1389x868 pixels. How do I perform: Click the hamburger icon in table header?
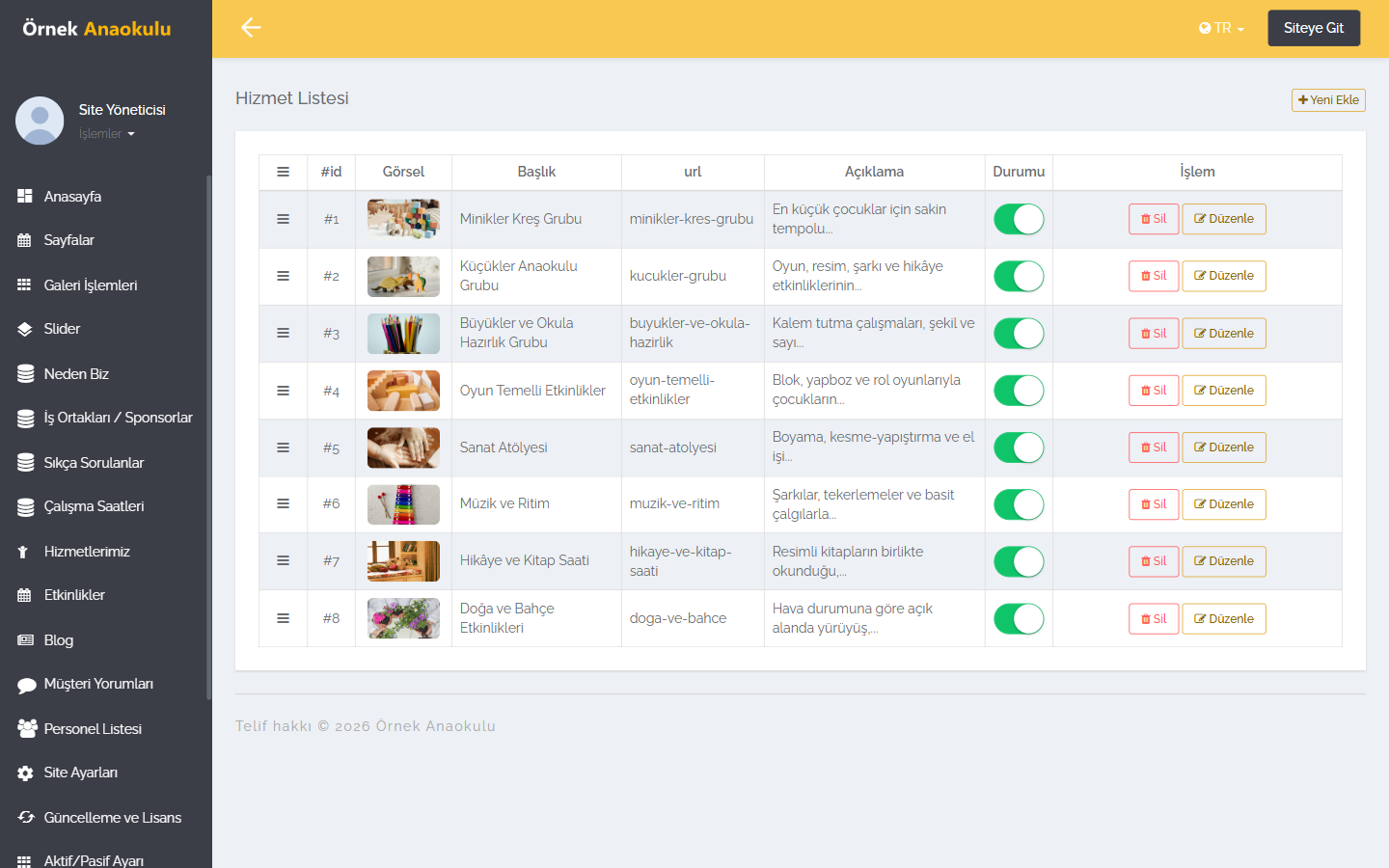[283, 172]
